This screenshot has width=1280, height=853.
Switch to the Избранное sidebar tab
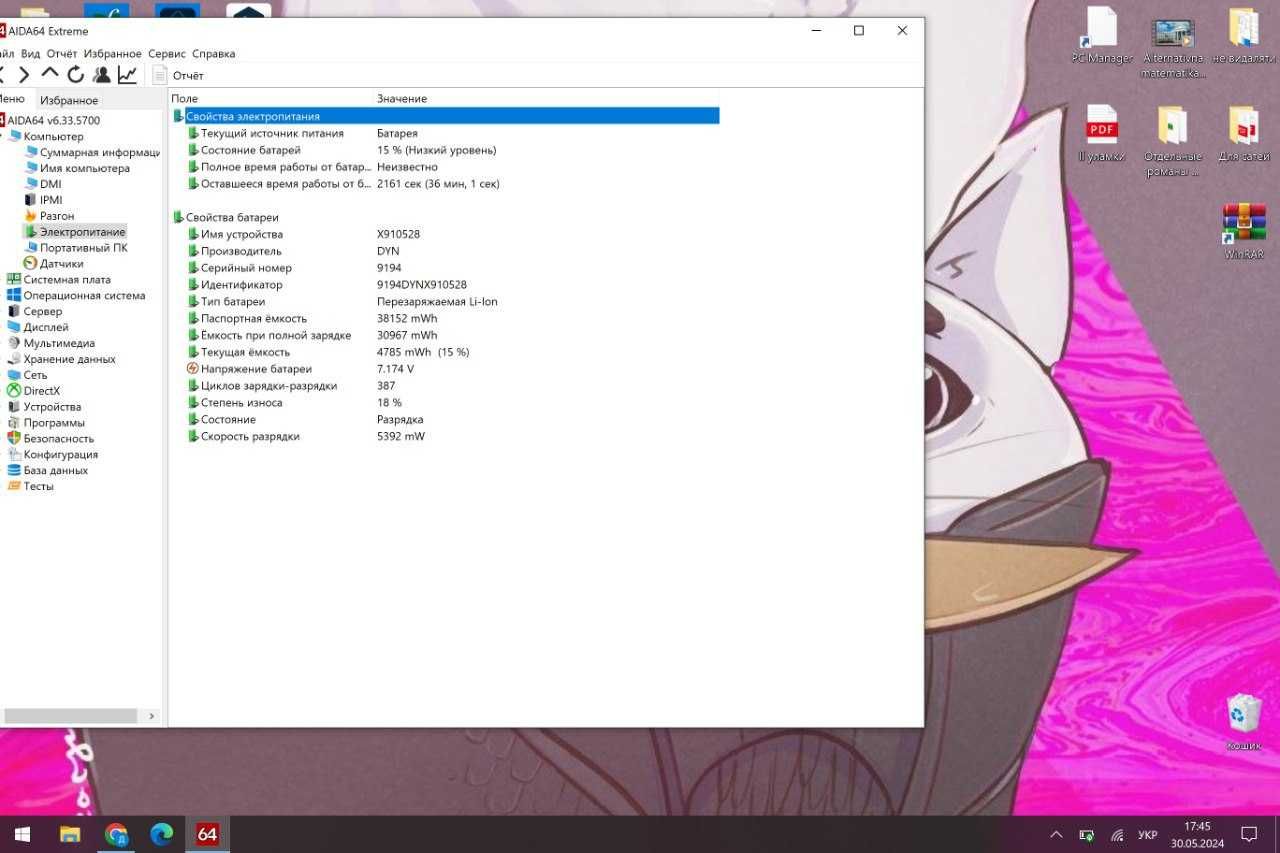coord(69,100)
